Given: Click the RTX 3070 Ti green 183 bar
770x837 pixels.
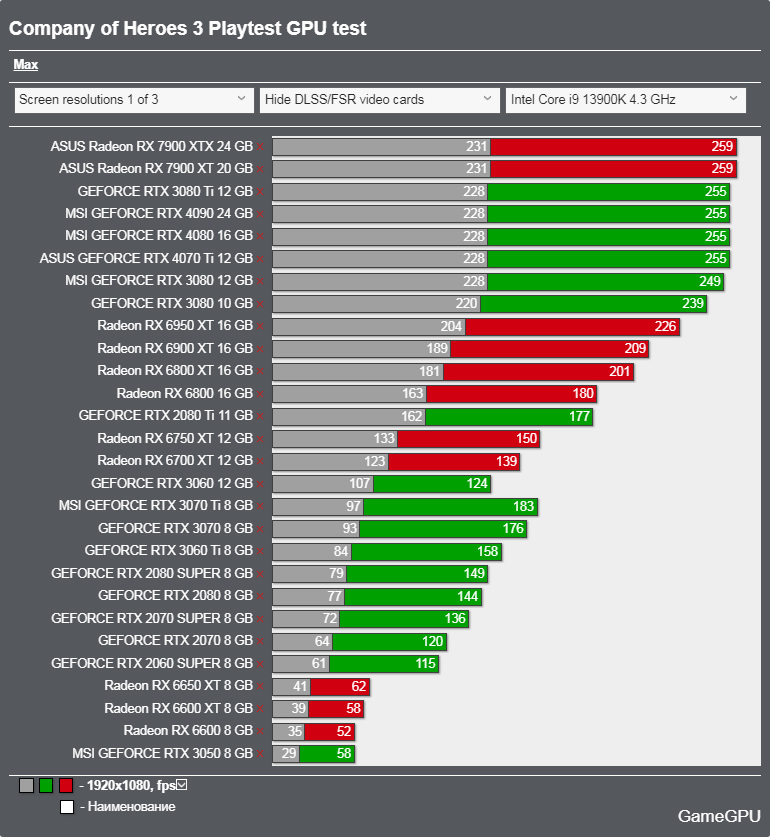Looking at the screenshot, I should [x=450, y=507].
